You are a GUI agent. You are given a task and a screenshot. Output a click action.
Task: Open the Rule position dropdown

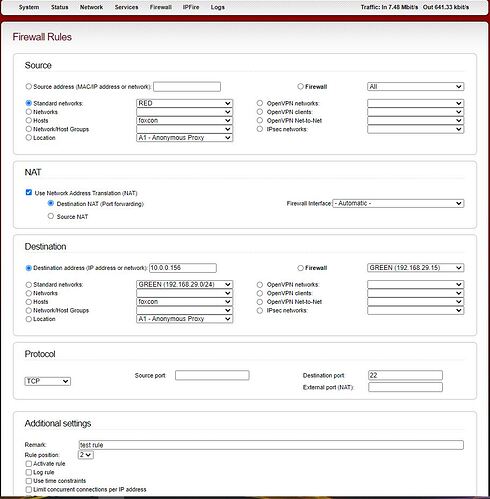[x=86, y=455]
